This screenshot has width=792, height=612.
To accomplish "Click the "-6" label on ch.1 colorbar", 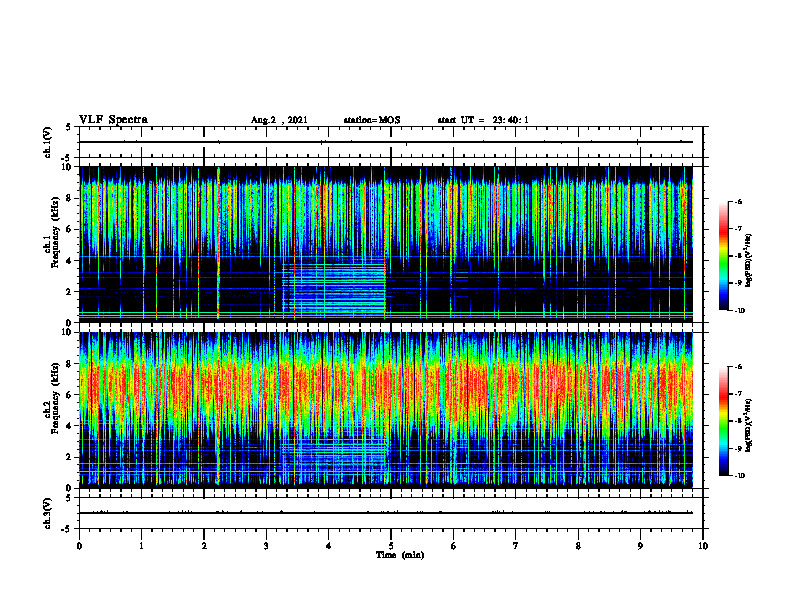I will pos(738,201).
